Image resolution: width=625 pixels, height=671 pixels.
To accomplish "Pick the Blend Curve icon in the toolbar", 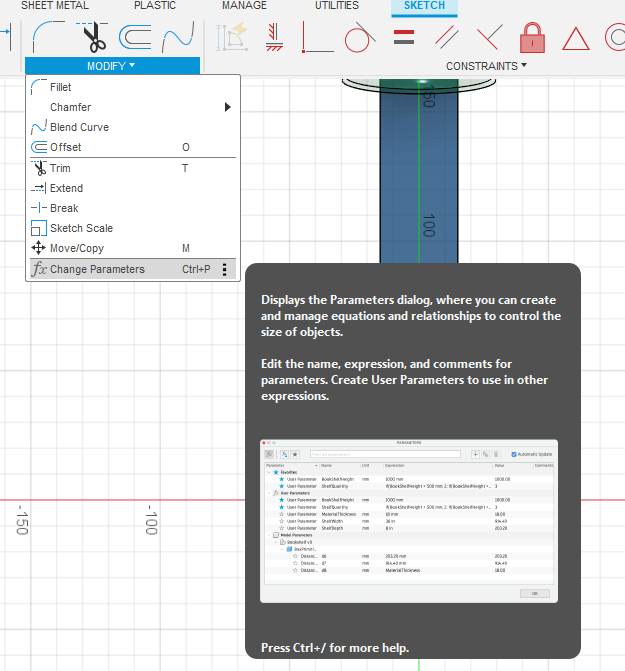I will (178, 37).
